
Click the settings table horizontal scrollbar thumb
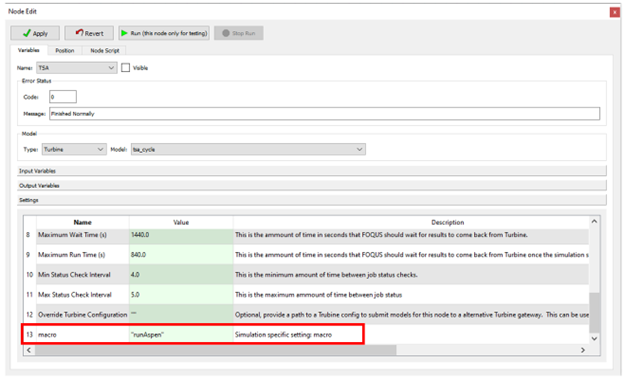pos(215,350)
